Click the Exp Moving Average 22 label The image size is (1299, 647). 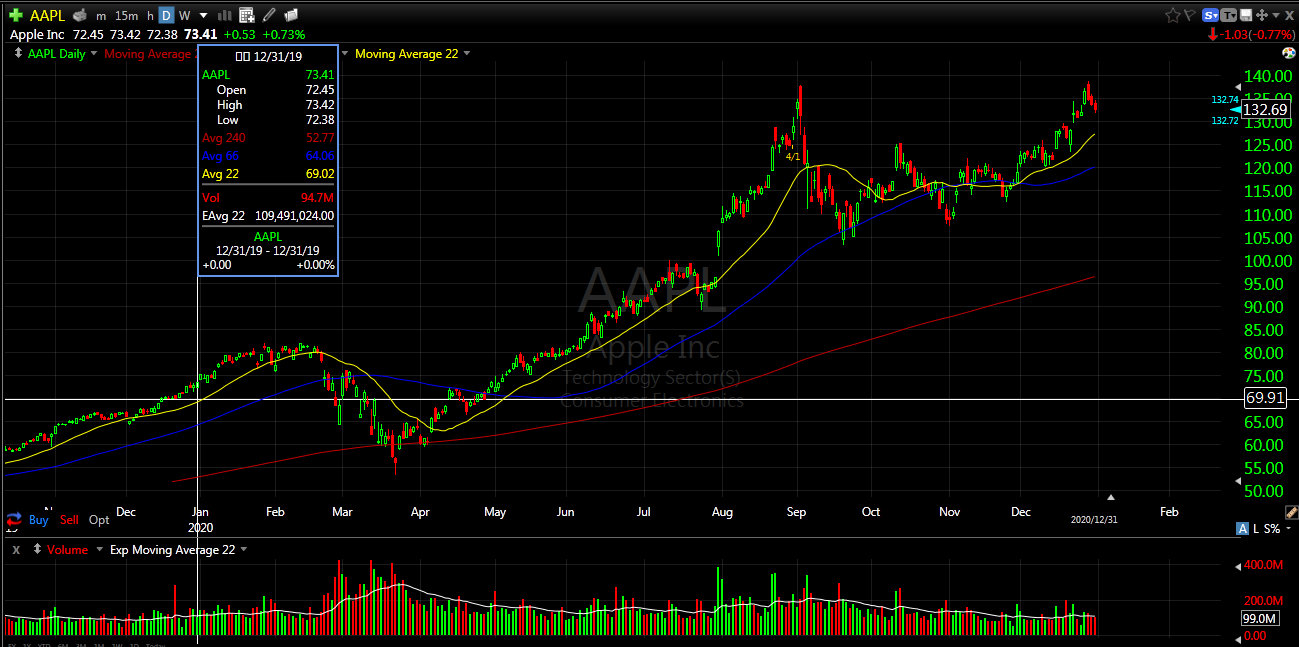[171, 550]
